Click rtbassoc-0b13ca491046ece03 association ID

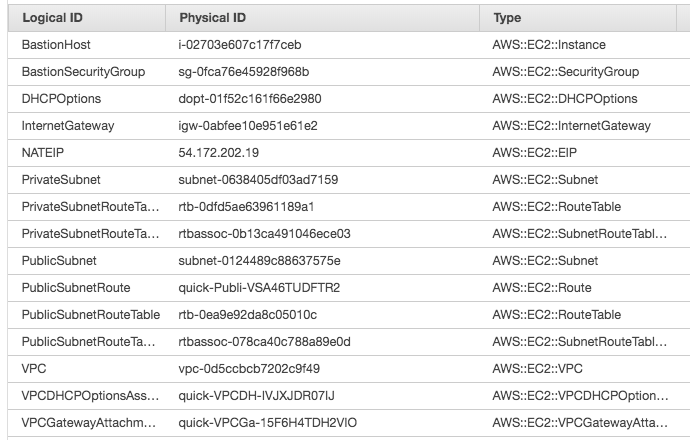264,234
